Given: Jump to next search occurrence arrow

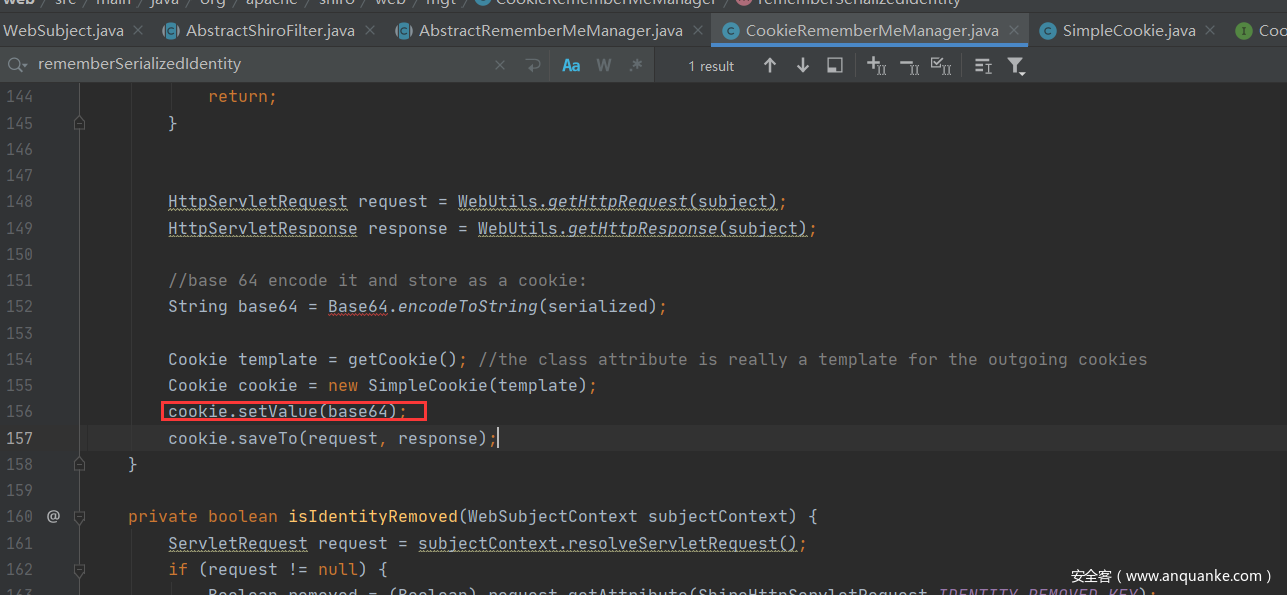Looking at the screenshot, I should [802, 66].
